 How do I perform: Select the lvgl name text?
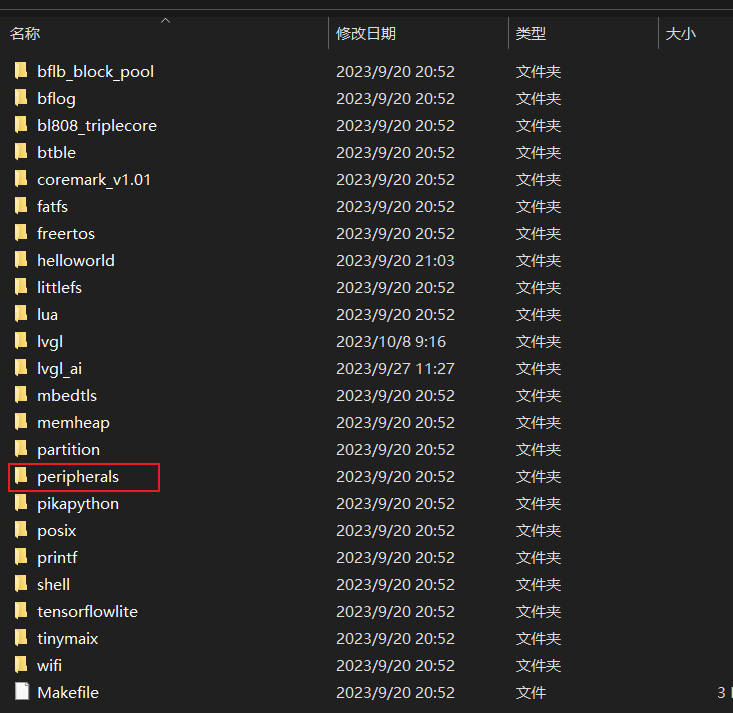coord(50,342)
